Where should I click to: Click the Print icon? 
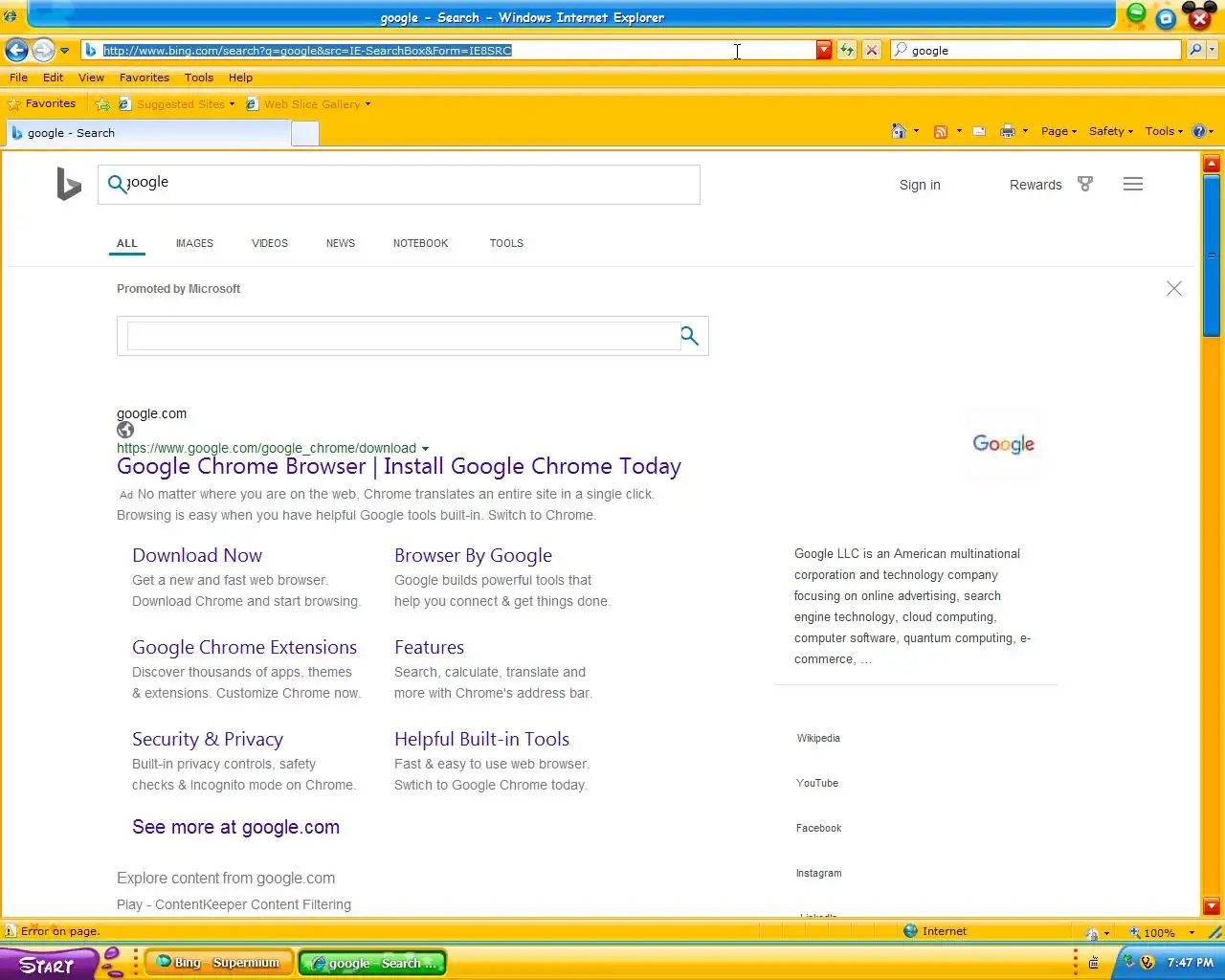tap(1007, 131)
